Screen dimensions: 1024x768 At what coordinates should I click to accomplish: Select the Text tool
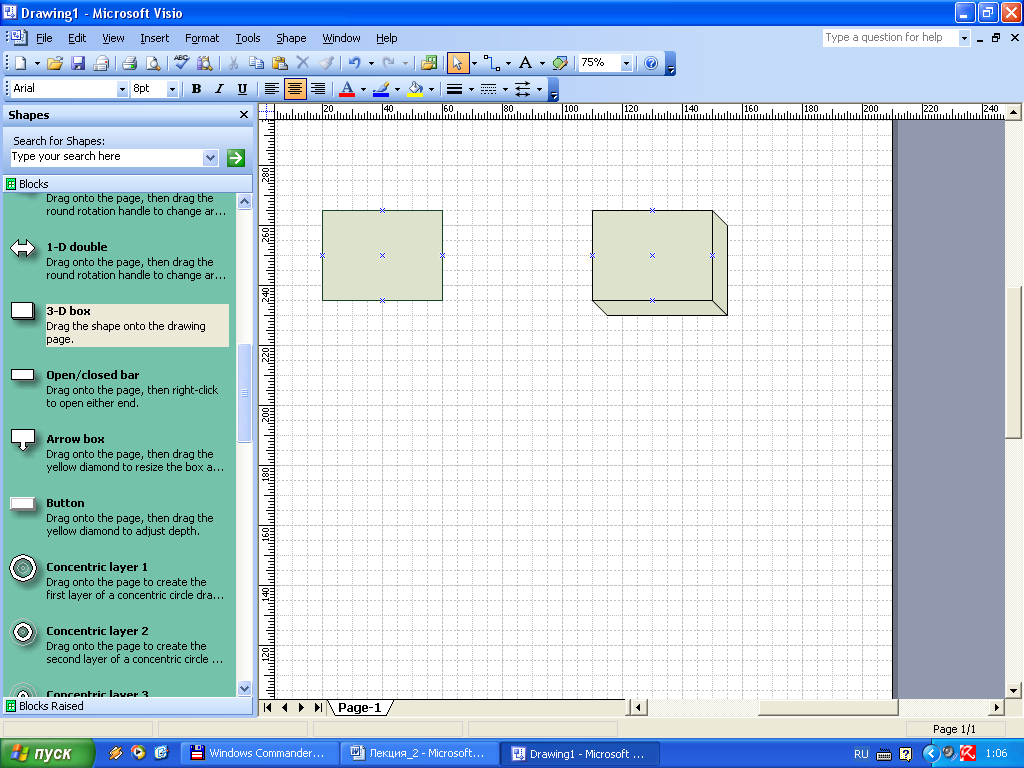coord(525,63)
